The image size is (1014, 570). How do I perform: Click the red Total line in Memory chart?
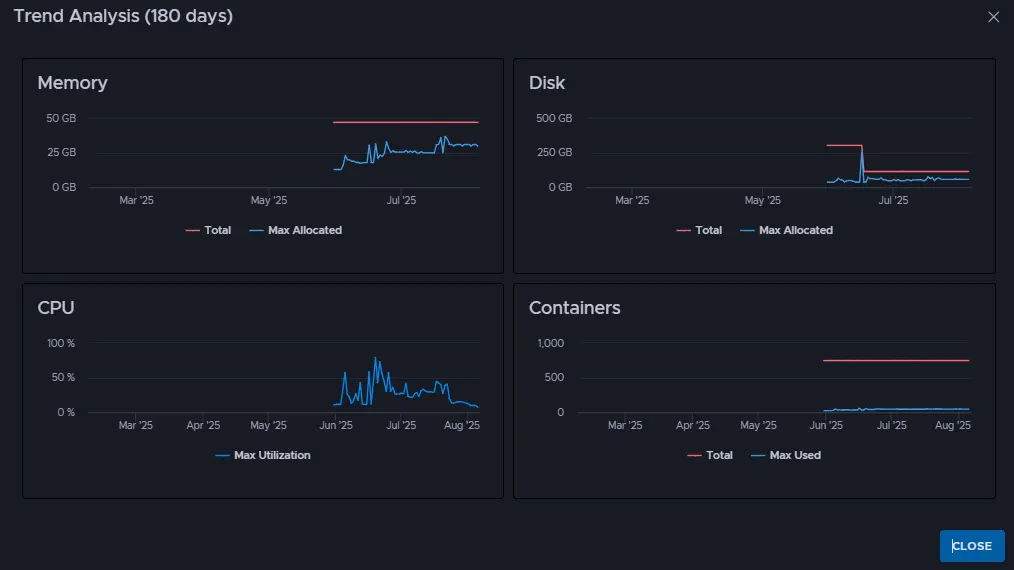pos(405,122)
